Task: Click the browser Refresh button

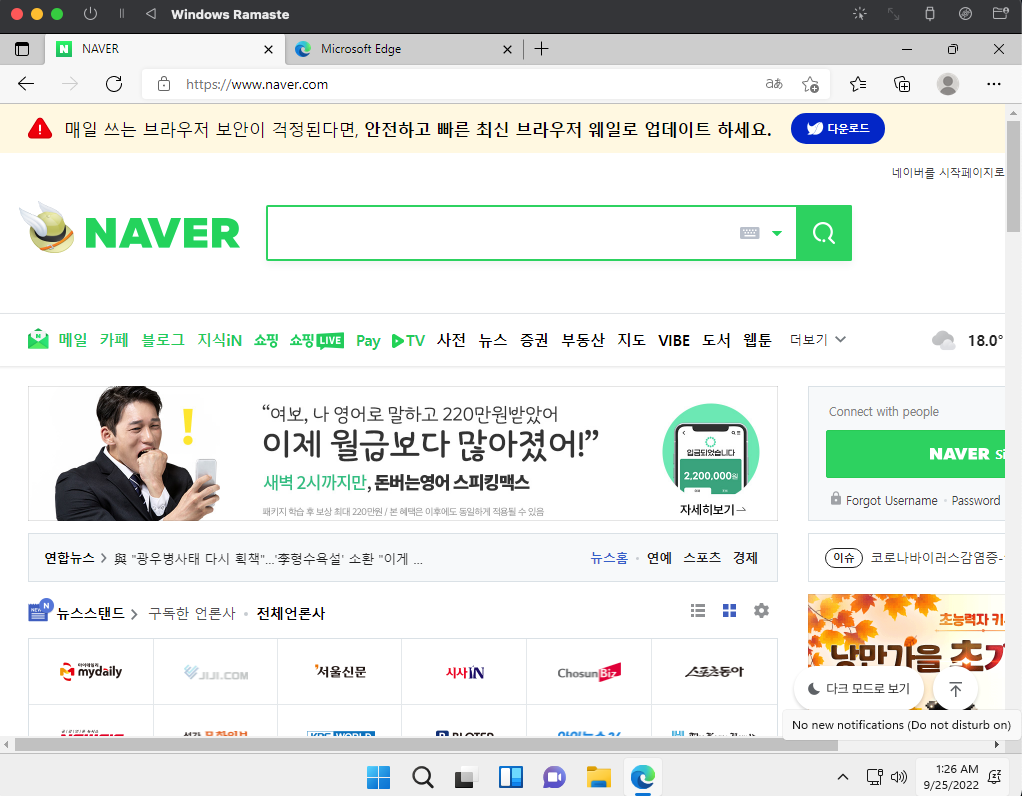Action: 114,83
